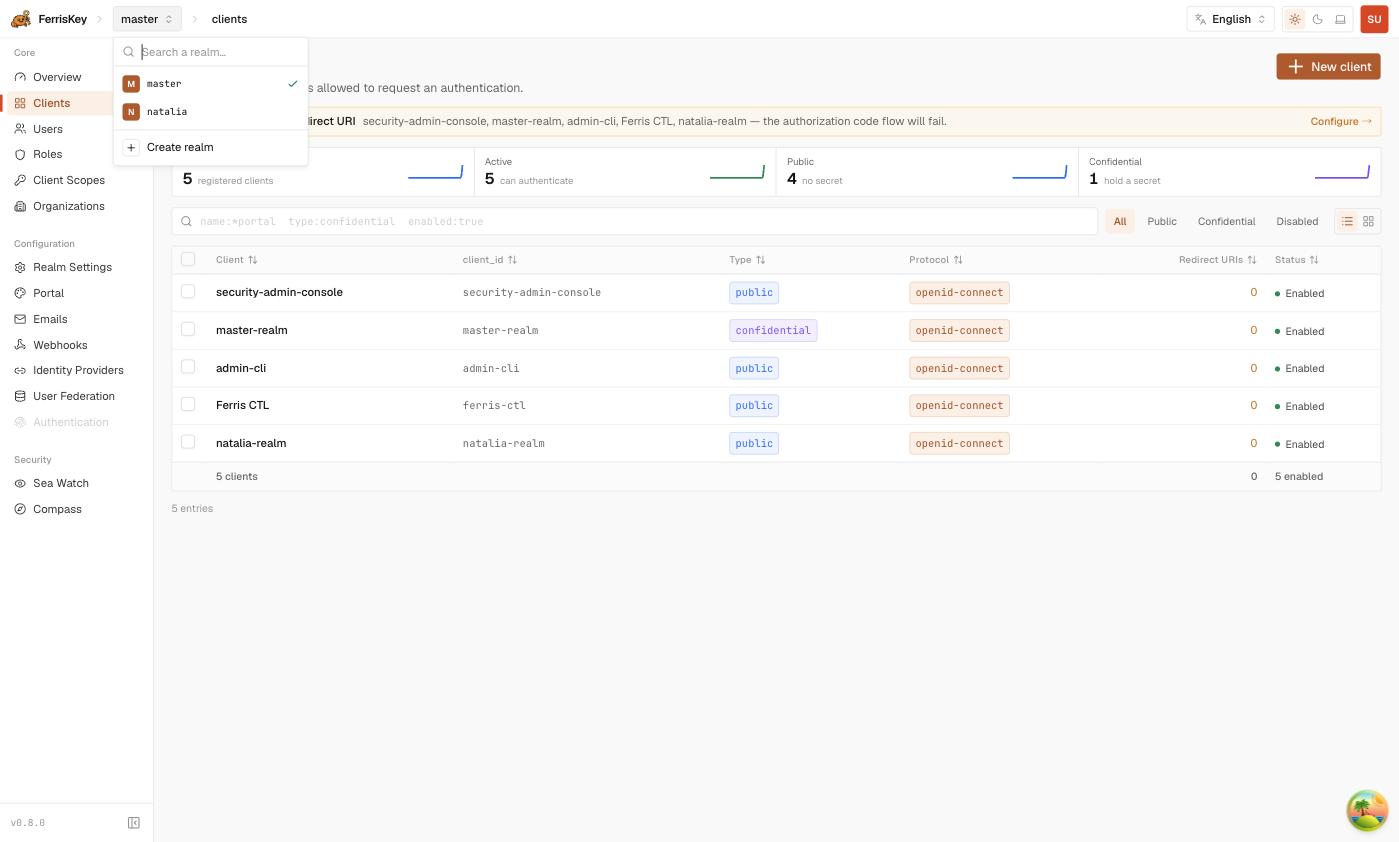The width and height of the screenshot is (1399, 842).
Task: Collapse the sidebar panel icon
Action: (134, 823)
